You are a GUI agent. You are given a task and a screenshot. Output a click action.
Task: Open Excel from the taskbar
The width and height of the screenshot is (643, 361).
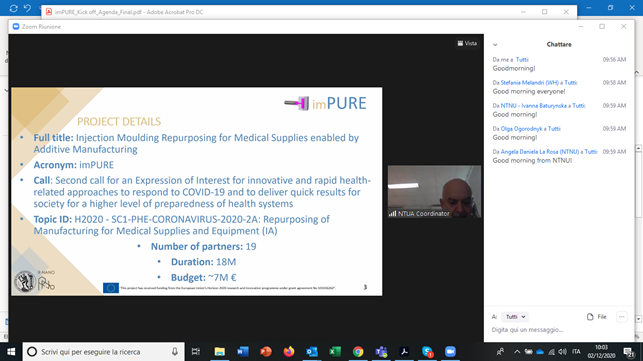coord(335,352)
